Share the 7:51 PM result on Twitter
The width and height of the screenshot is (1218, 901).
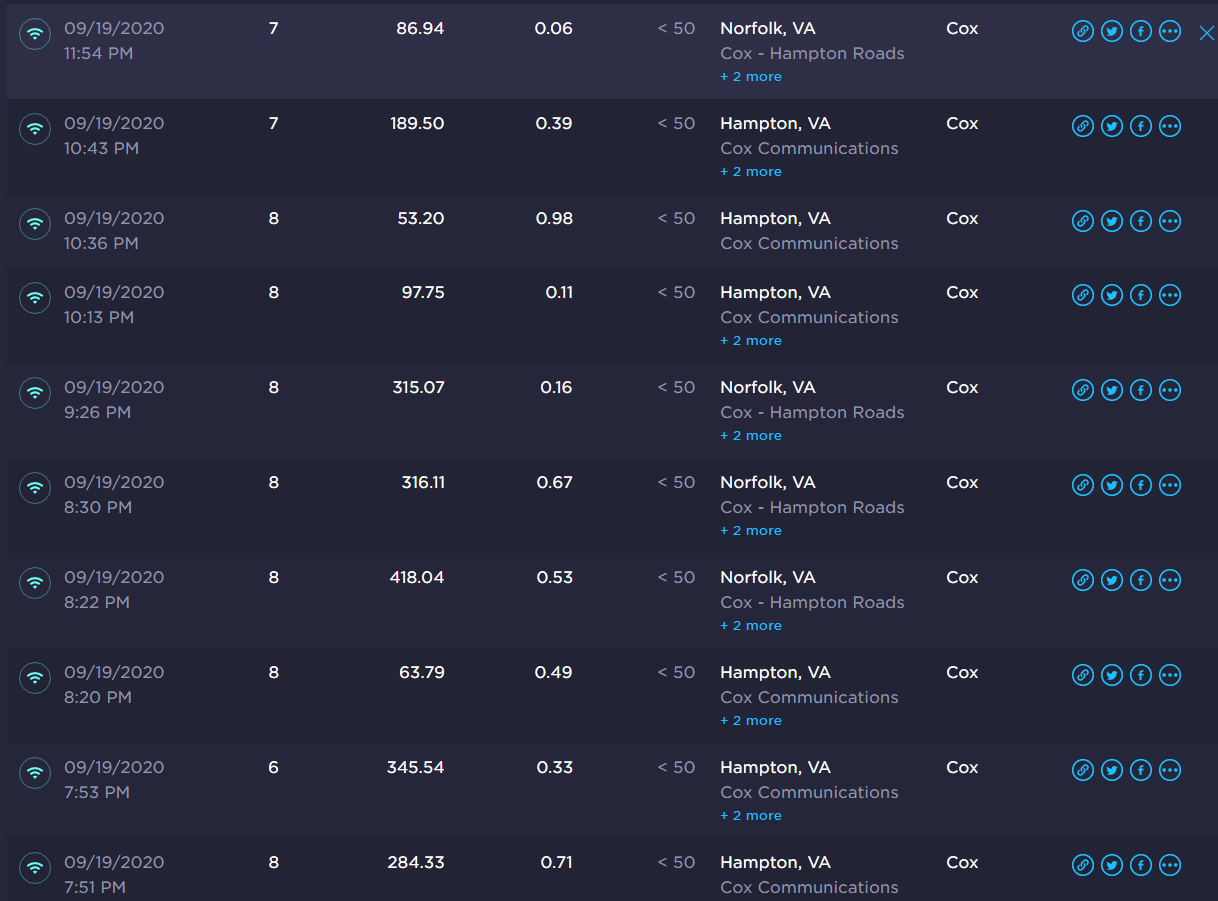(1112, 866)
